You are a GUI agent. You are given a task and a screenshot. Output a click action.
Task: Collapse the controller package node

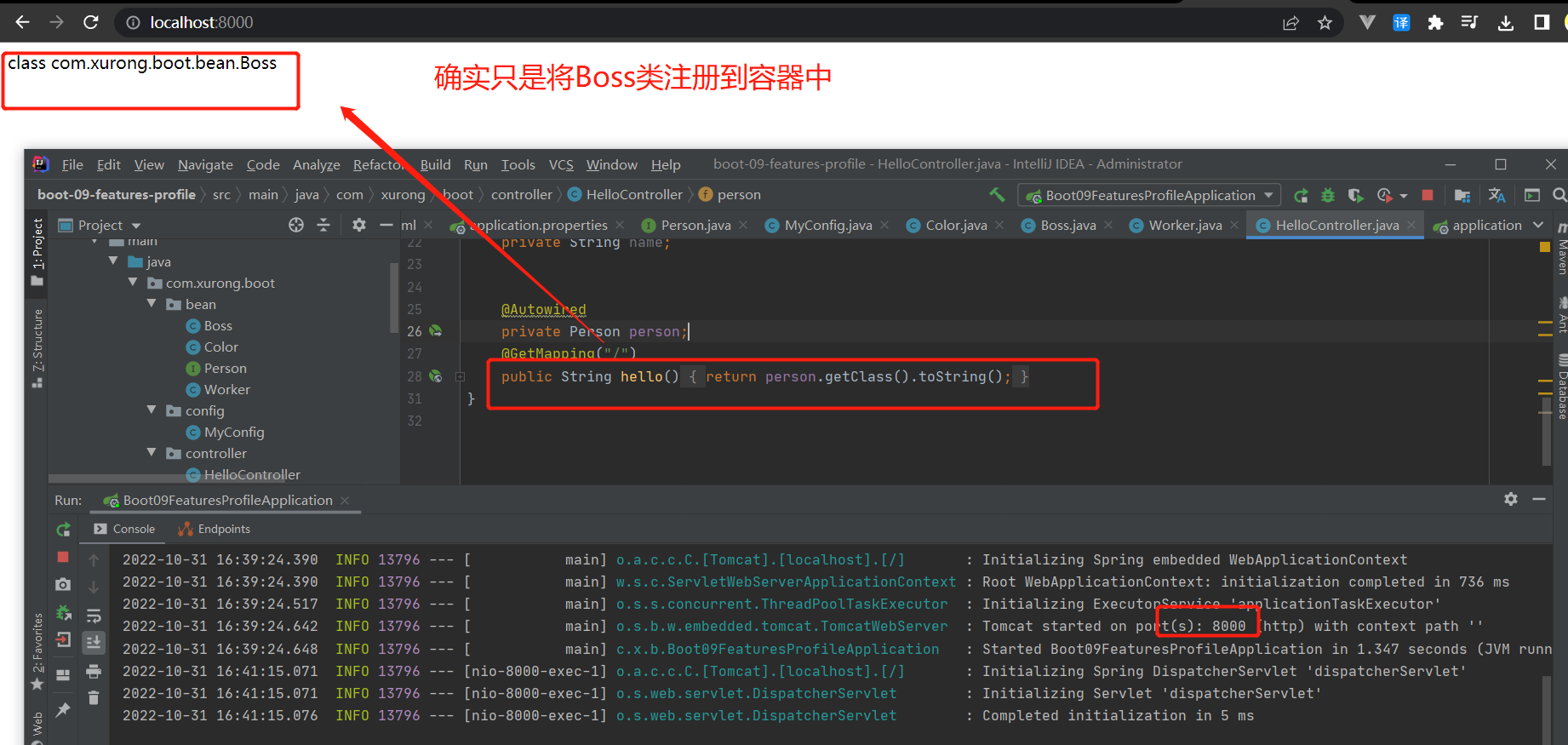tap(152, 453)
